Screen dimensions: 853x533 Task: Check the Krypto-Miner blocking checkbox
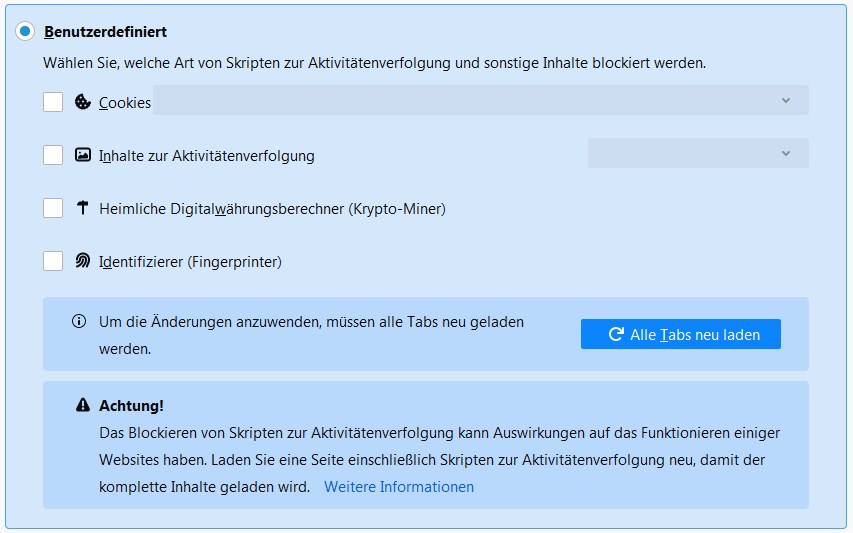[53, 208]
